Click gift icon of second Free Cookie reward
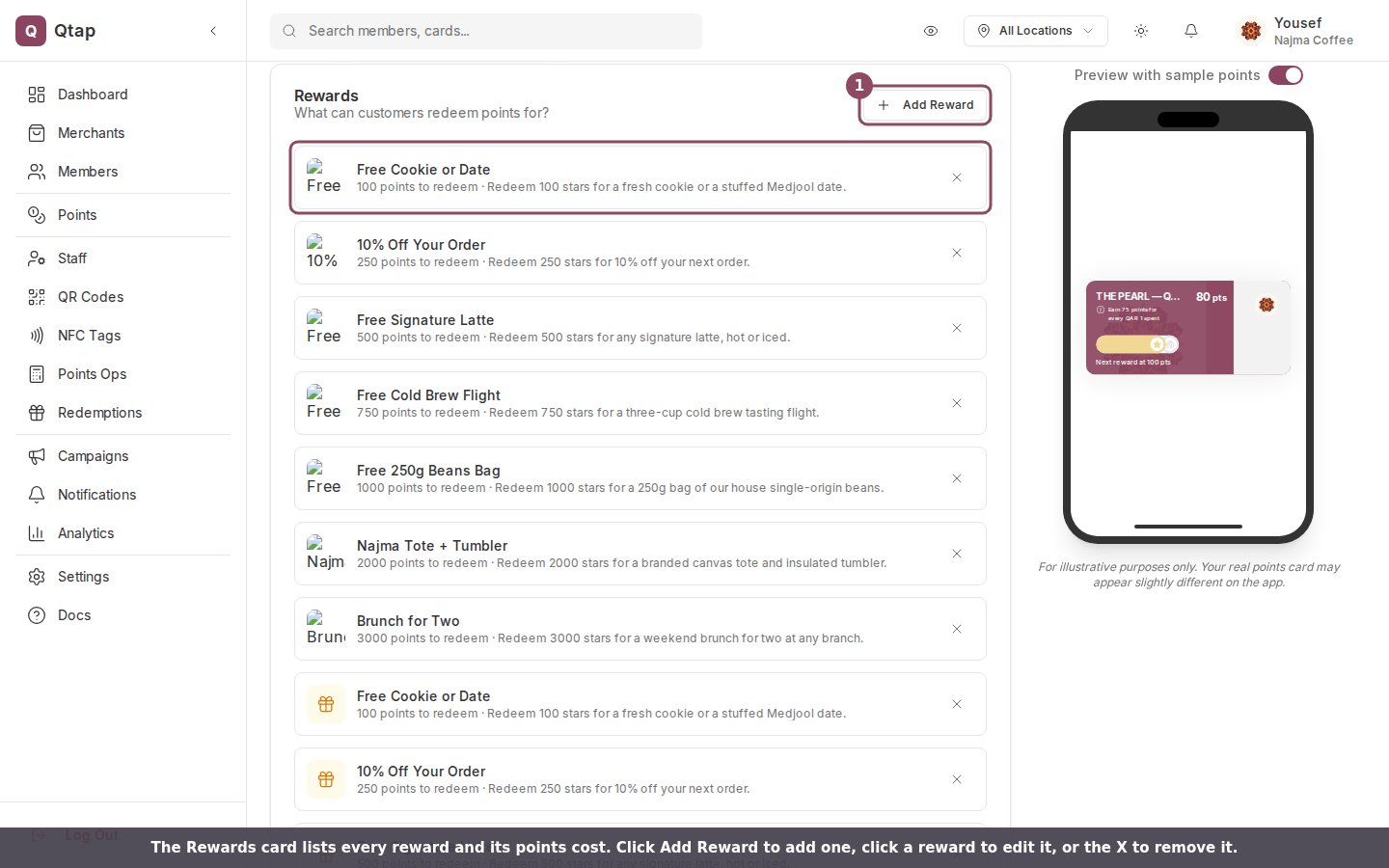 pyautogui.click(x=326, y=704)
